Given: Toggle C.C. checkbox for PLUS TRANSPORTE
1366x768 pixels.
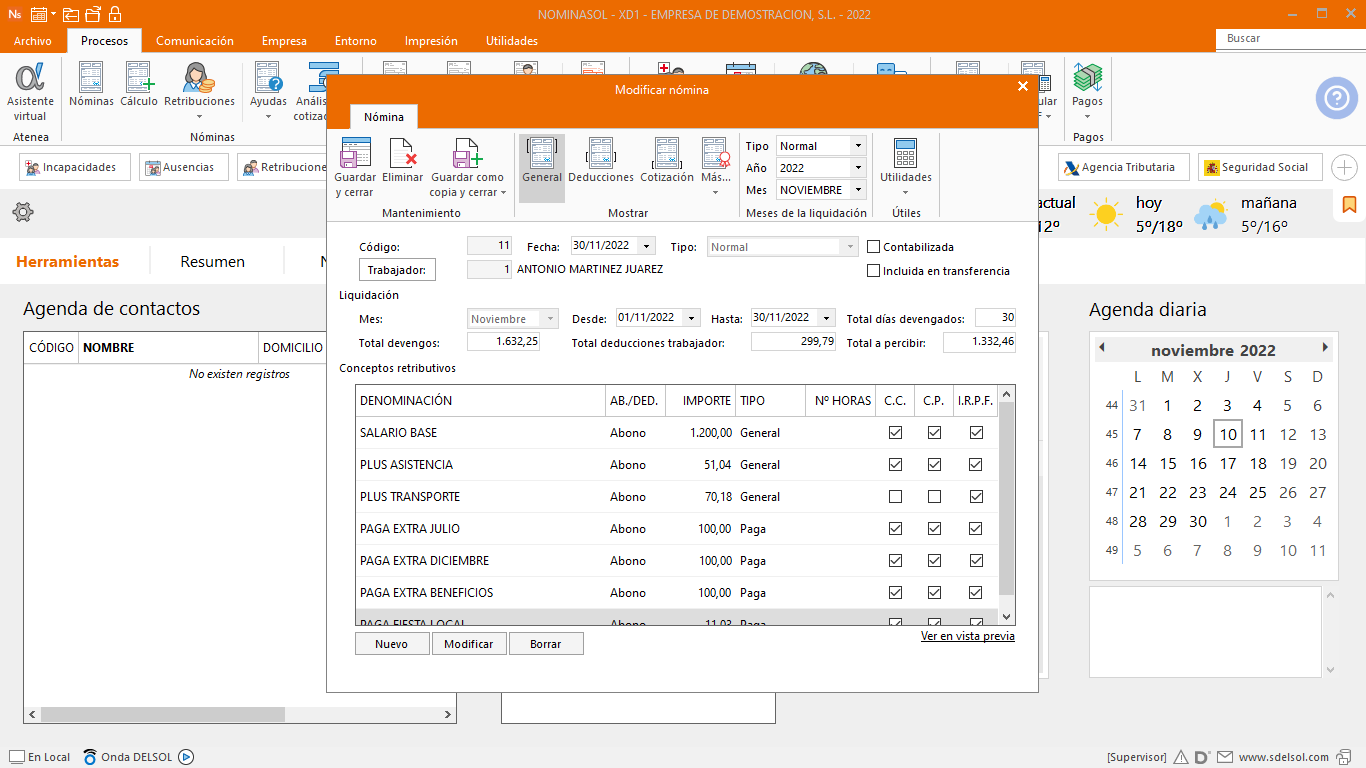Looking at the screenshot, I should [x=895, y=497].
